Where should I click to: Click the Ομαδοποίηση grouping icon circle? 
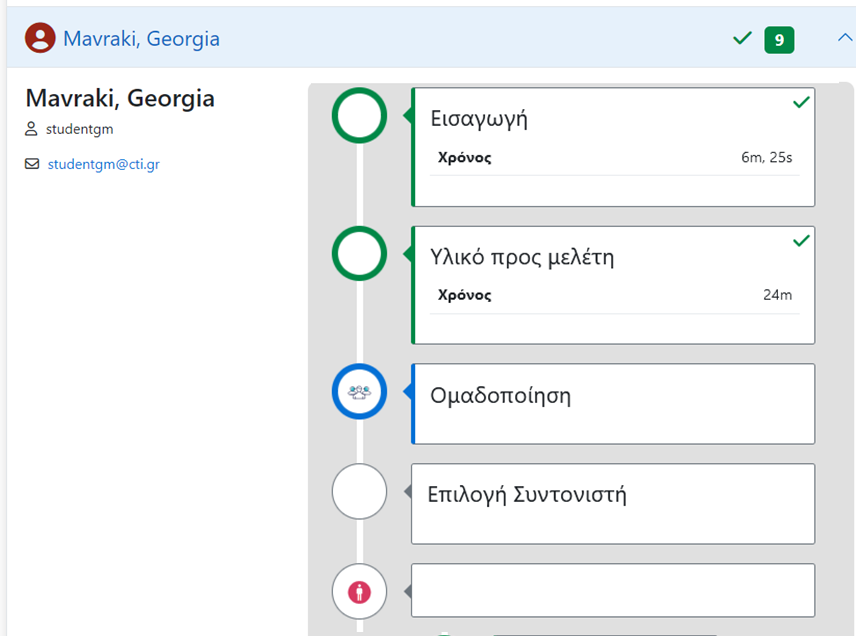click(359, 391)
